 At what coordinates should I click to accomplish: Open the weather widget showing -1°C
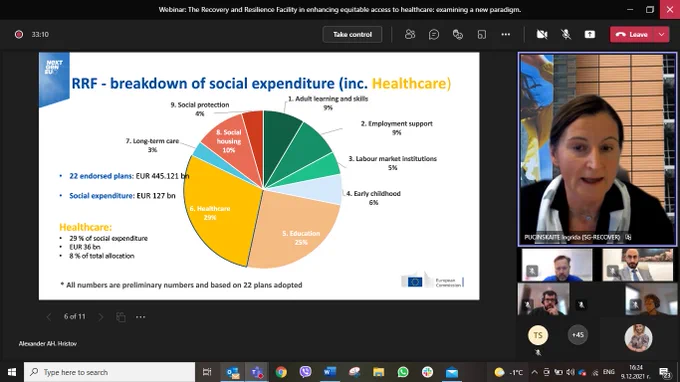509,372
